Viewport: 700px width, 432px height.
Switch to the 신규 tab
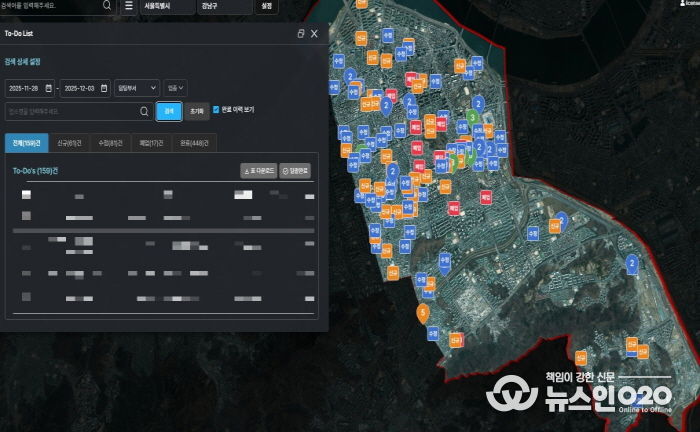[x=68, y=143]
